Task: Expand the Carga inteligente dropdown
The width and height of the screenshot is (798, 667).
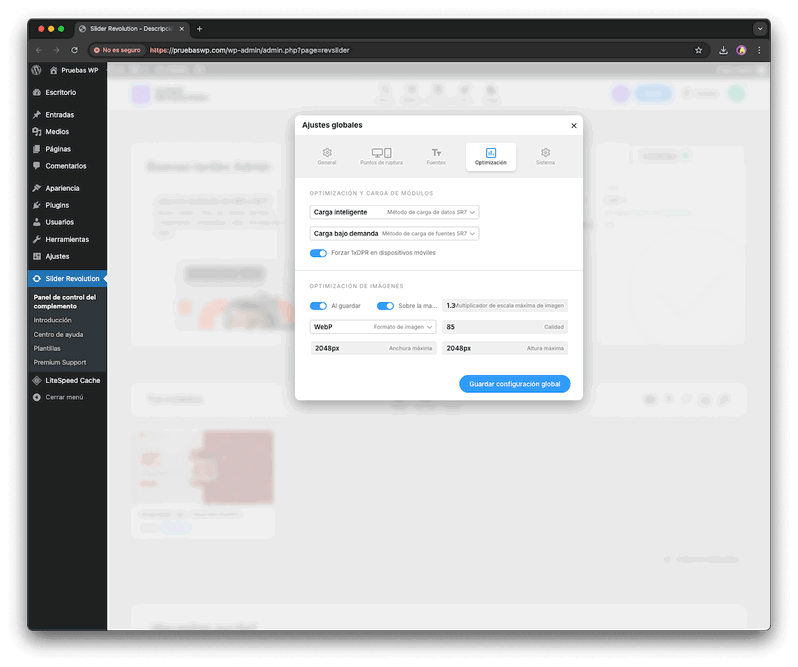Action: pos(394,212)
